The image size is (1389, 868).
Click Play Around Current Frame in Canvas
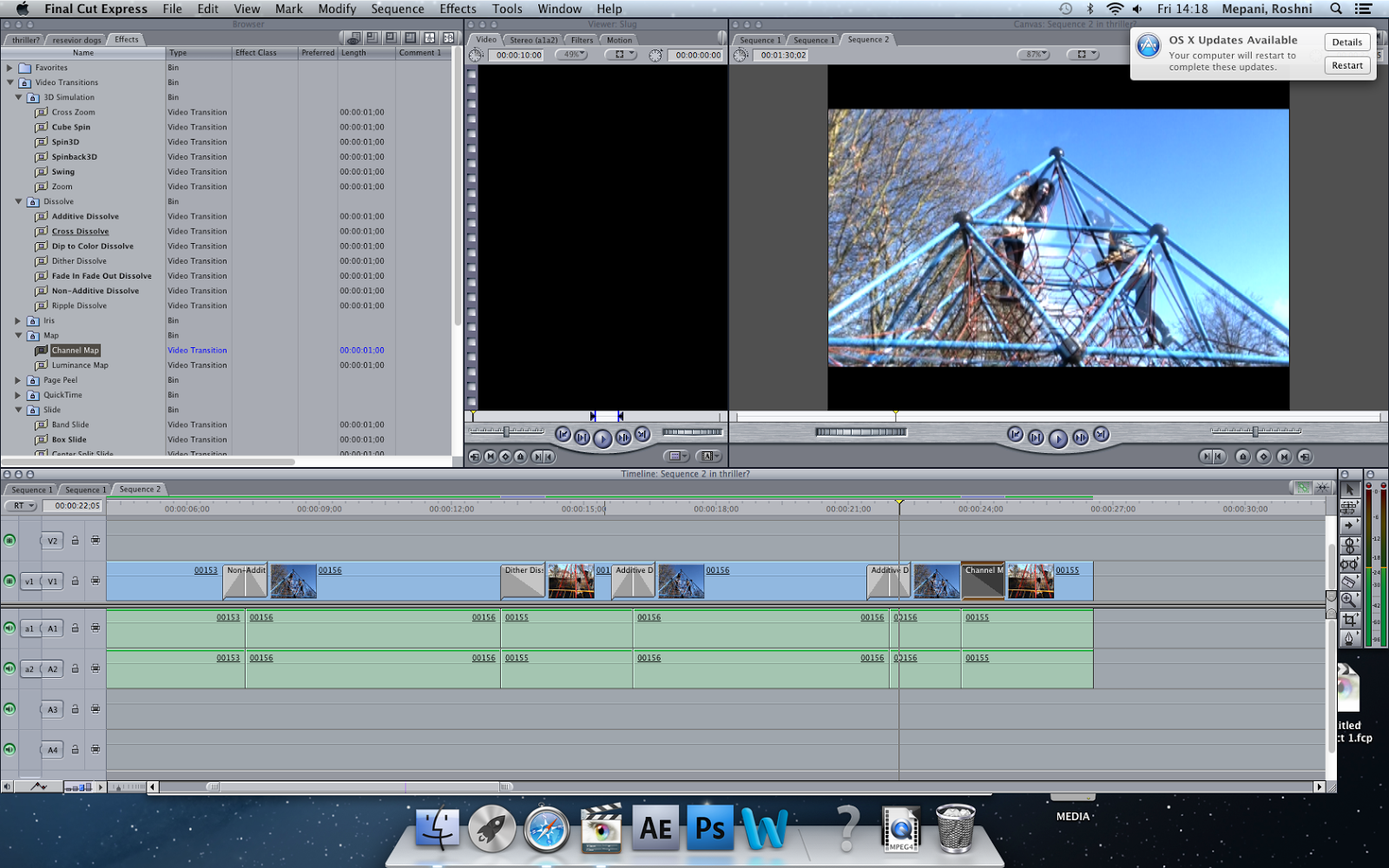[1080, 437]
